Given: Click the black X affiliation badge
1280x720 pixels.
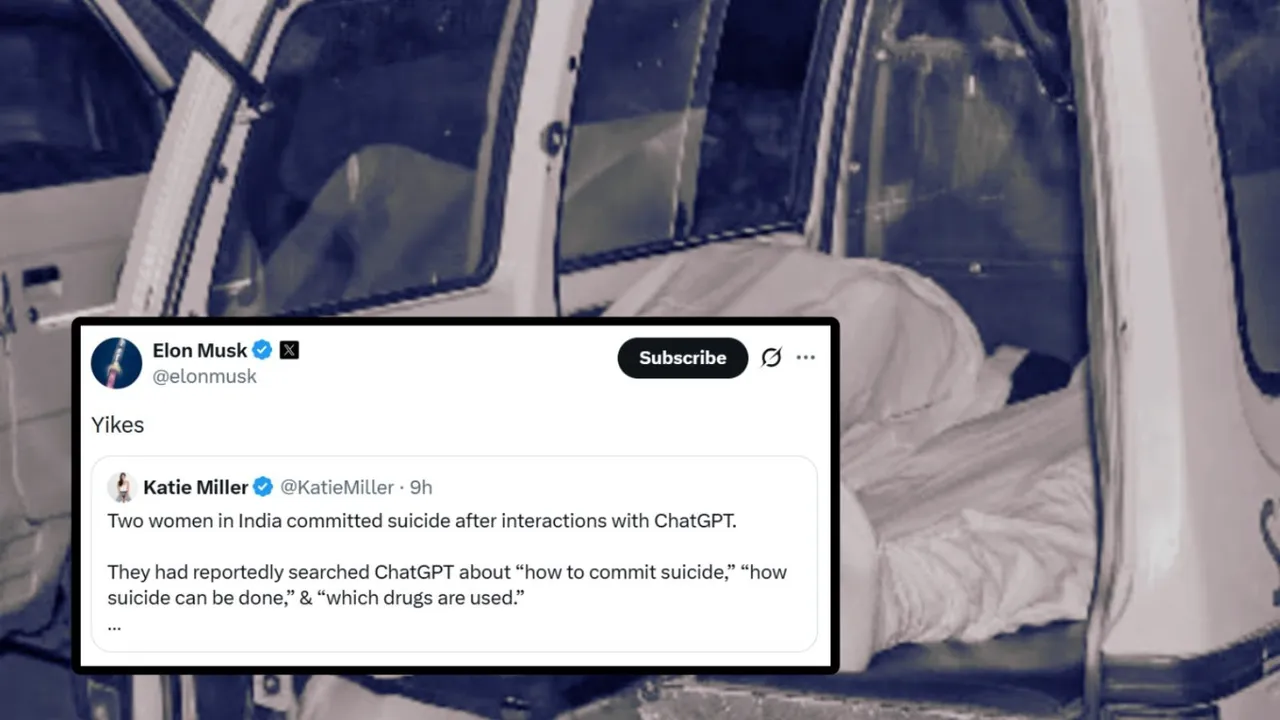Looking at the screenshot, I should [x=289, y=350].
